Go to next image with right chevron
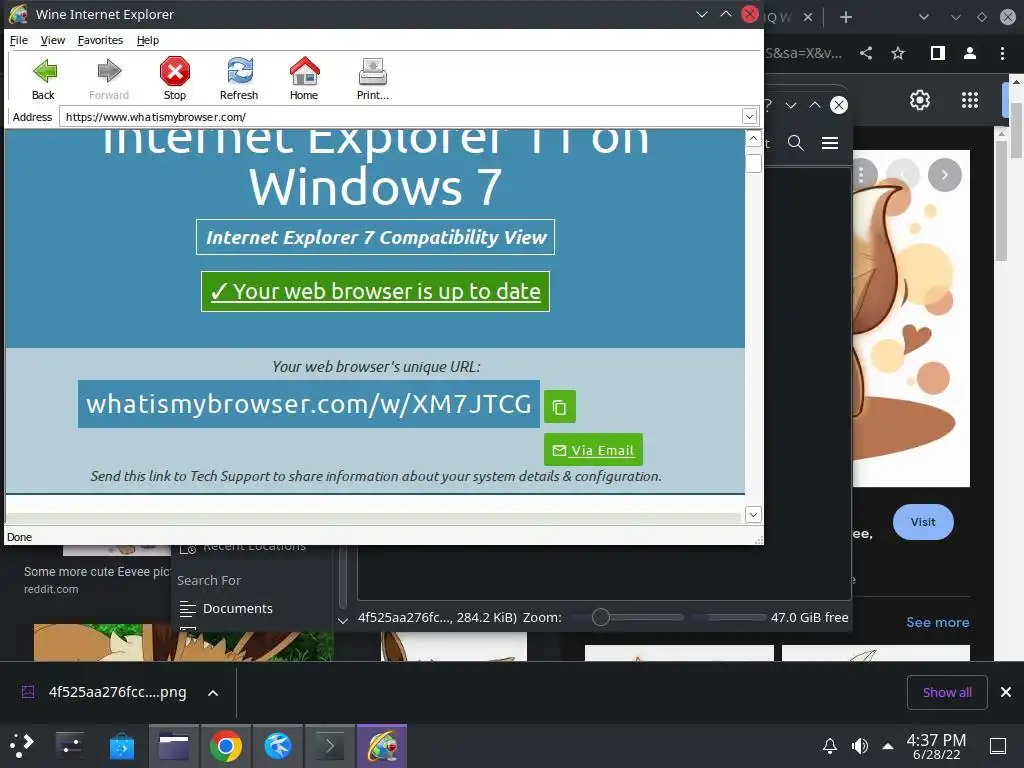 point(944,174)
